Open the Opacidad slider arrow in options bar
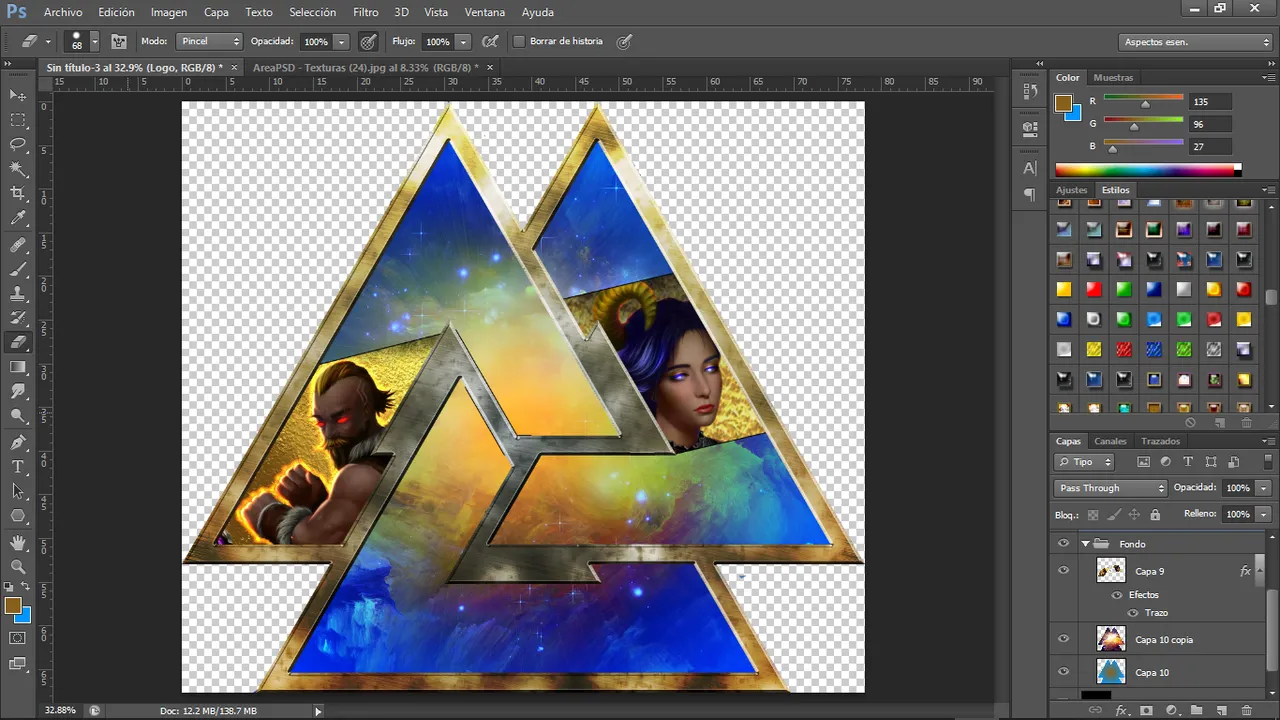 (341, 42)
